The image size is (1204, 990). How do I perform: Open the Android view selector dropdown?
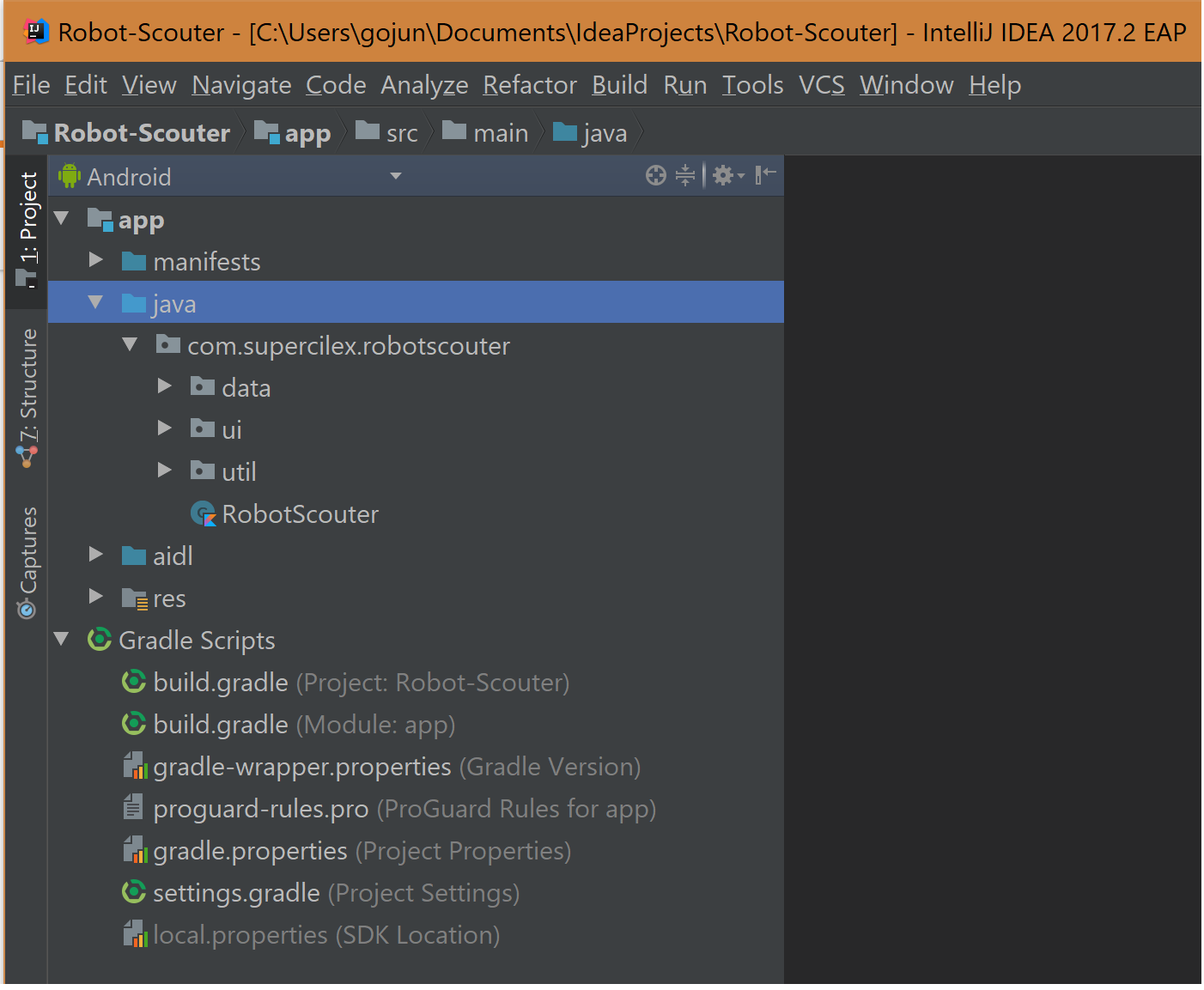(x=395, y=176)
